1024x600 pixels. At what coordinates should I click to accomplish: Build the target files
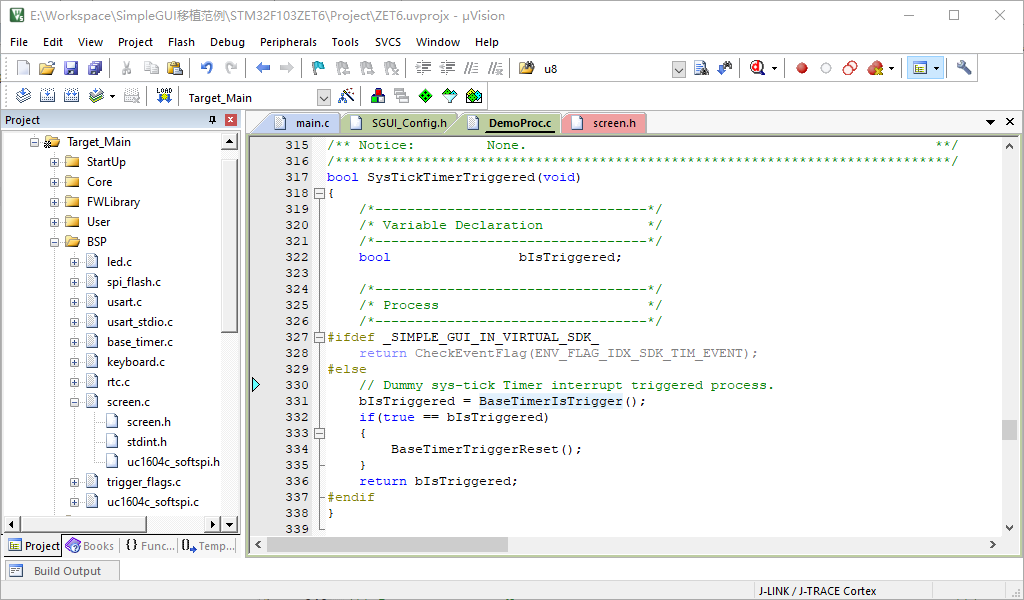[47, 97]
